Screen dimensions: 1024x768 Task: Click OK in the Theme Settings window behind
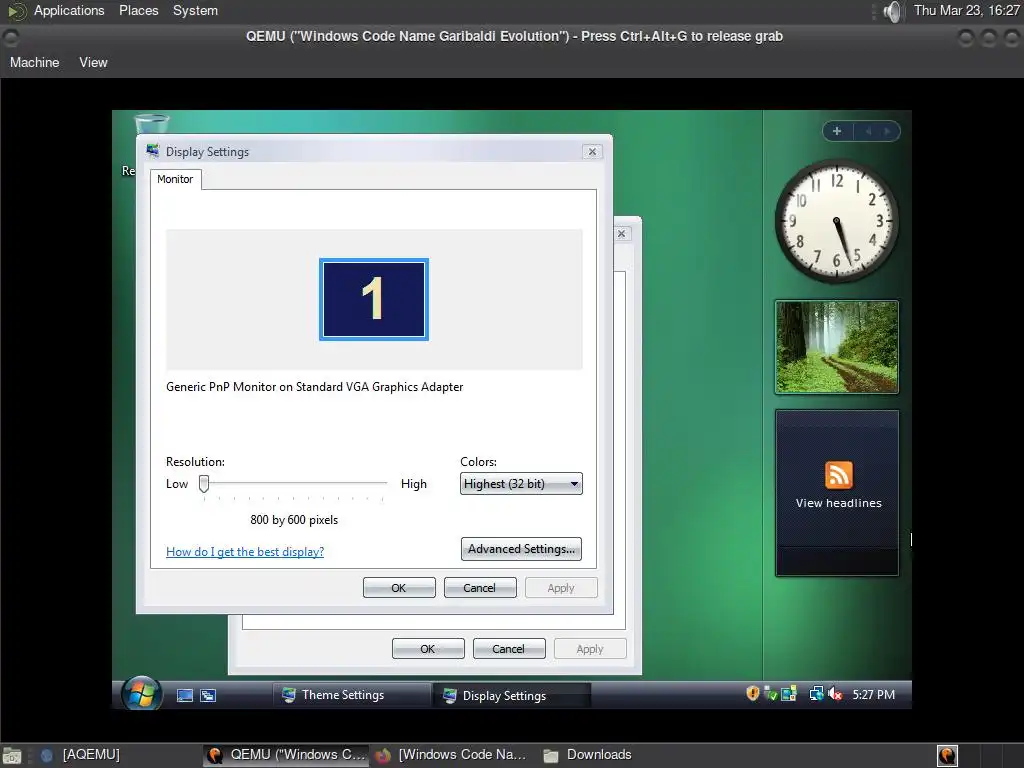tap(428, 649)
